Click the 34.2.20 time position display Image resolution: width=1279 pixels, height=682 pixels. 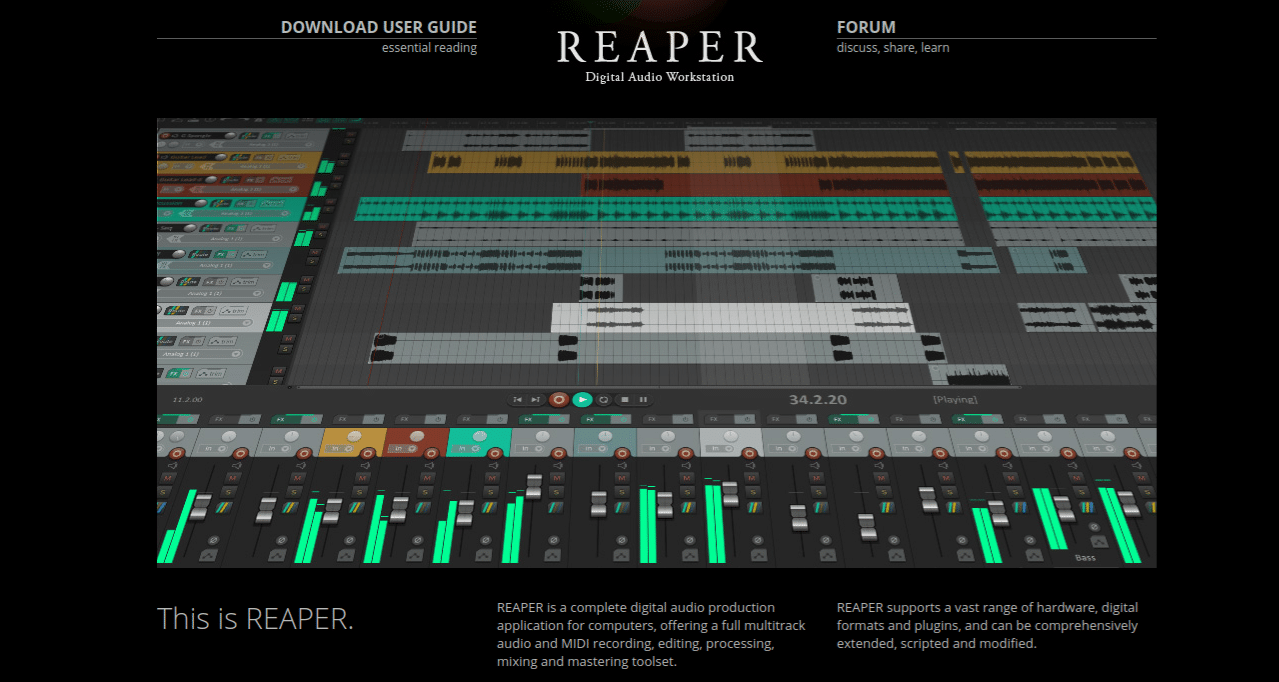click(x=817, y=400)
